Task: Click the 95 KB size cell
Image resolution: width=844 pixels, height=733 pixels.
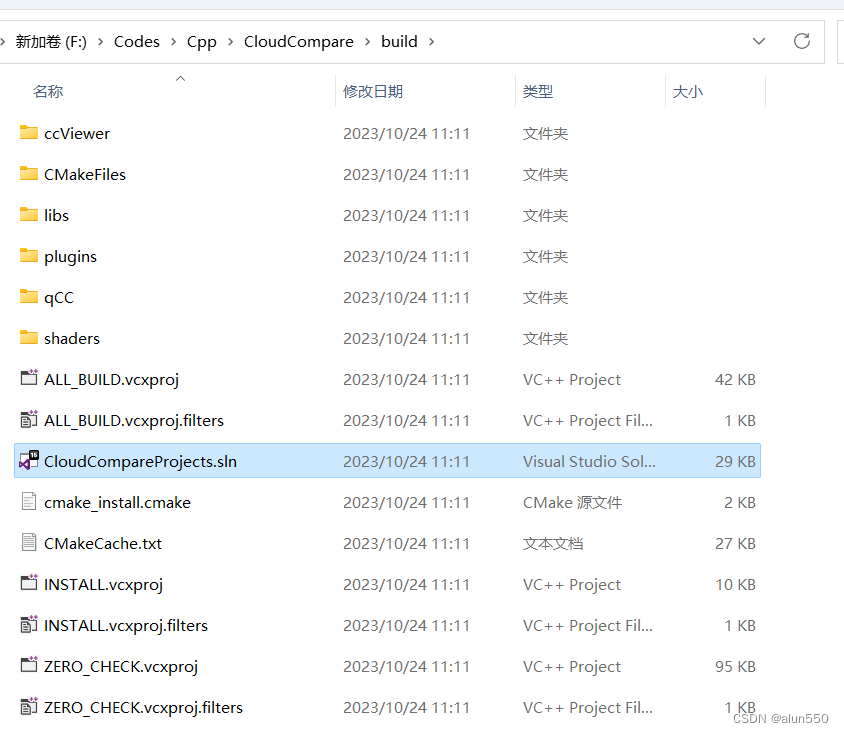Action: [x=735, y=666]
